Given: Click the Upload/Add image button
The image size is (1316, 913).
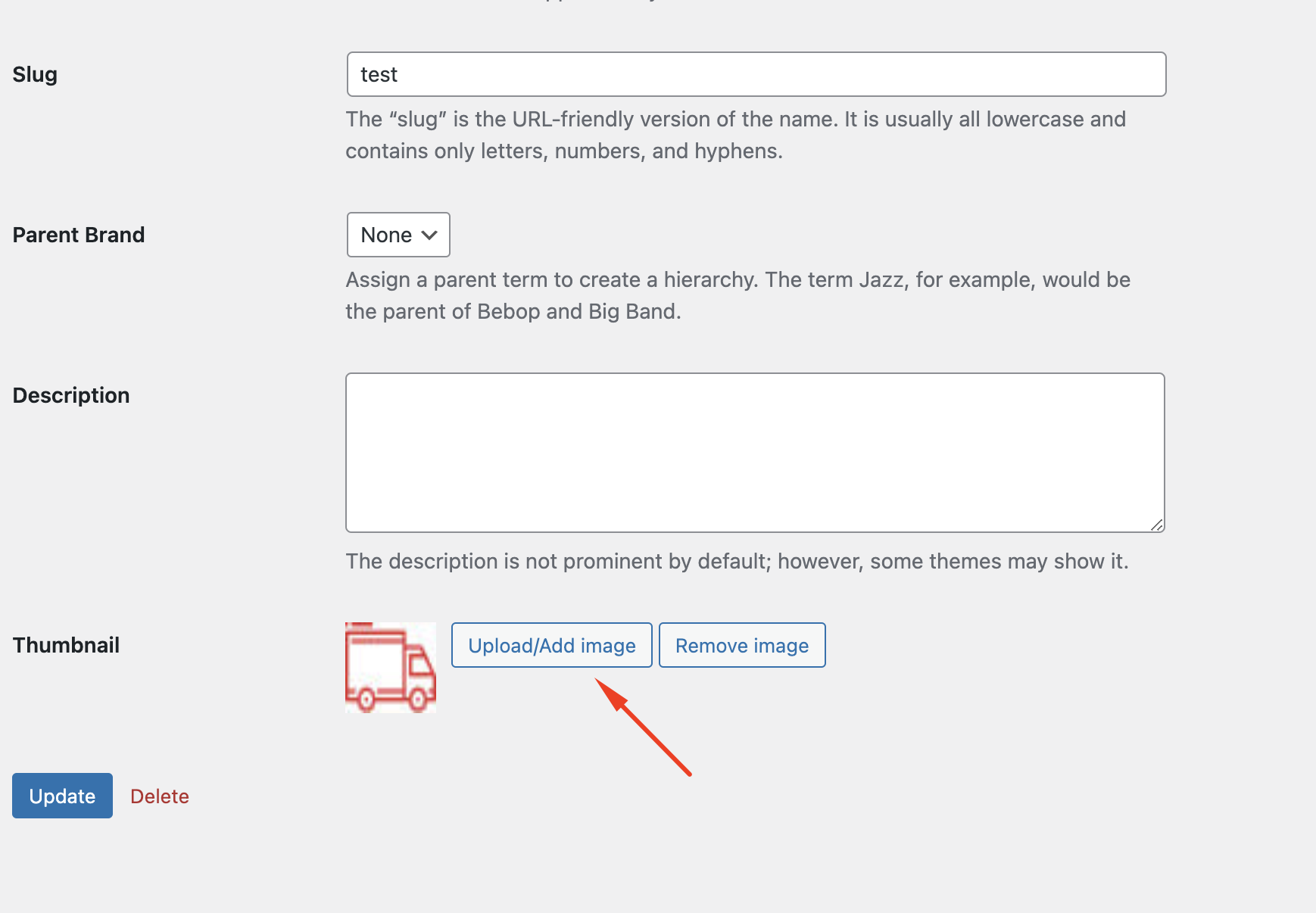Looking at the screenshot, I should 552,645.
